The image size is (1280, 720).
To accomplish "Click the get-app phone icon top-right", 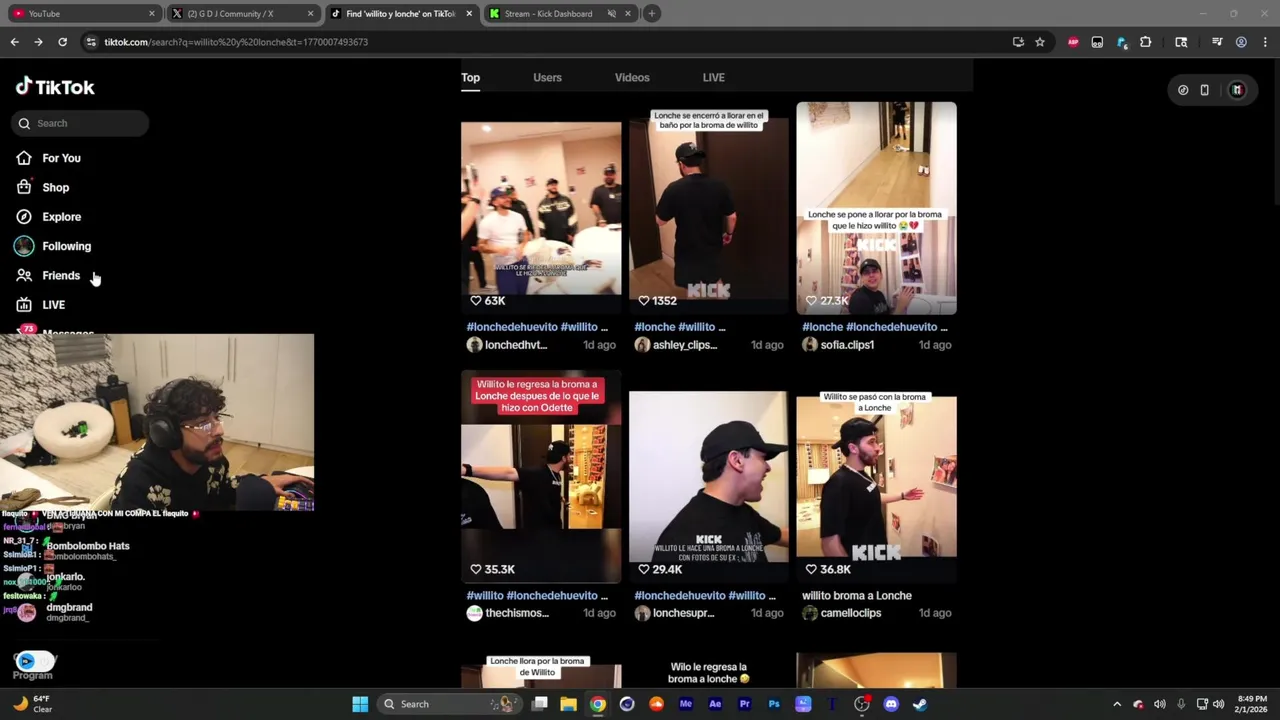I will [x=1205, y=90].
